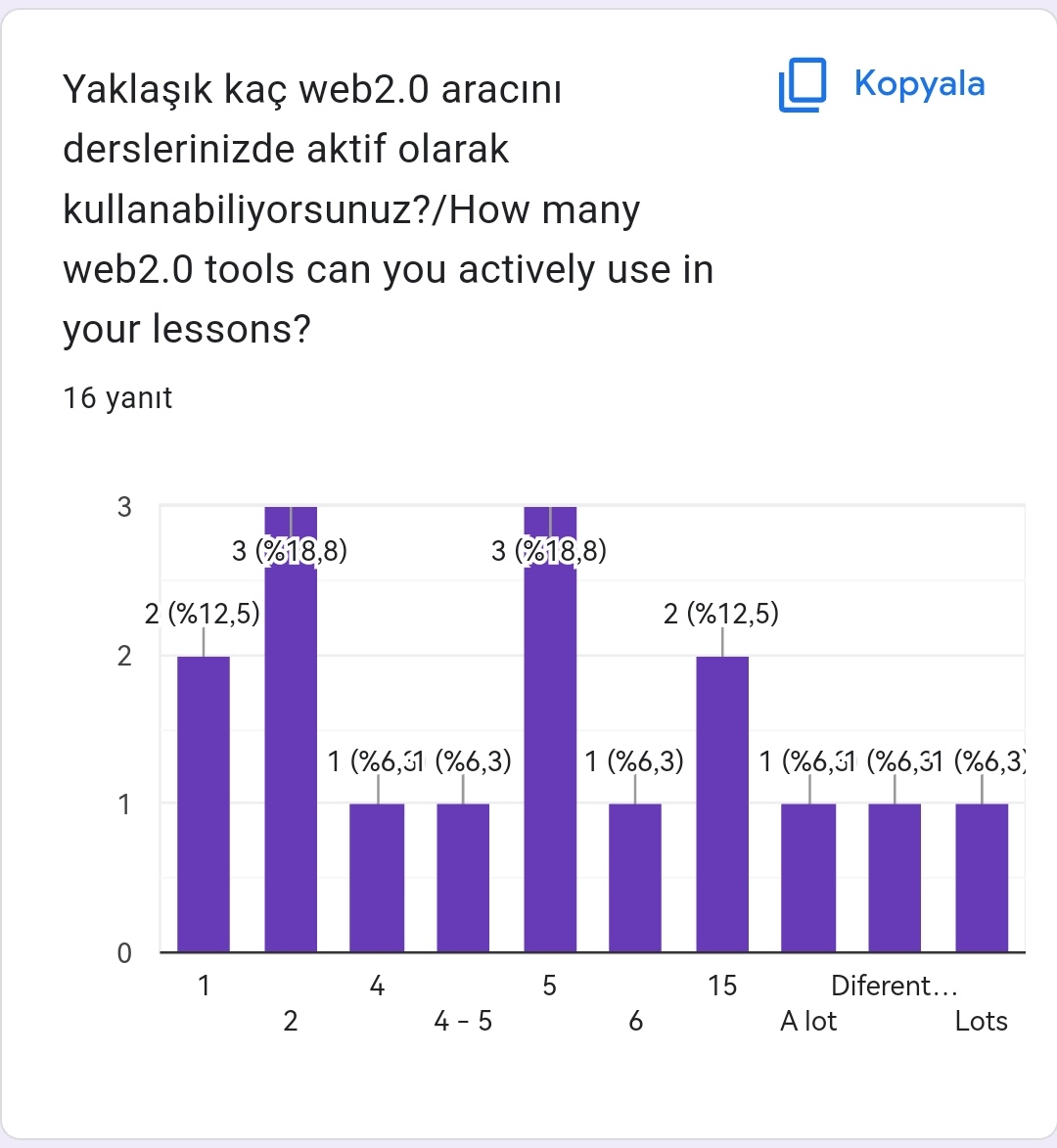The width and height of the screenshot is (1057, 1148).
Task: Click the 1 (%6,3) label above bar 6
Action: 634,761
